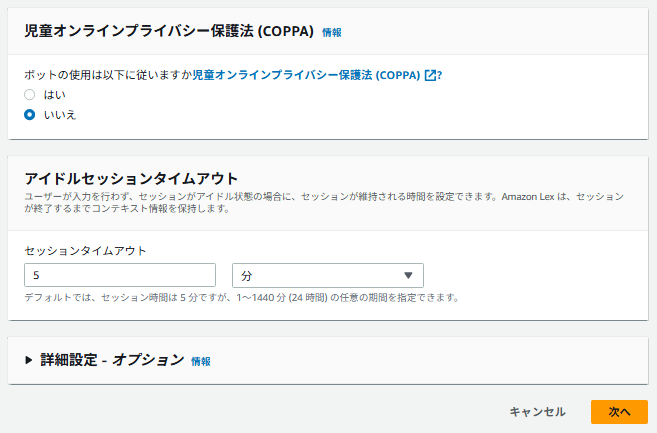This screenshot has height=433, width=657.
Task: Click the default session time hint text
Action: [242, 298]
